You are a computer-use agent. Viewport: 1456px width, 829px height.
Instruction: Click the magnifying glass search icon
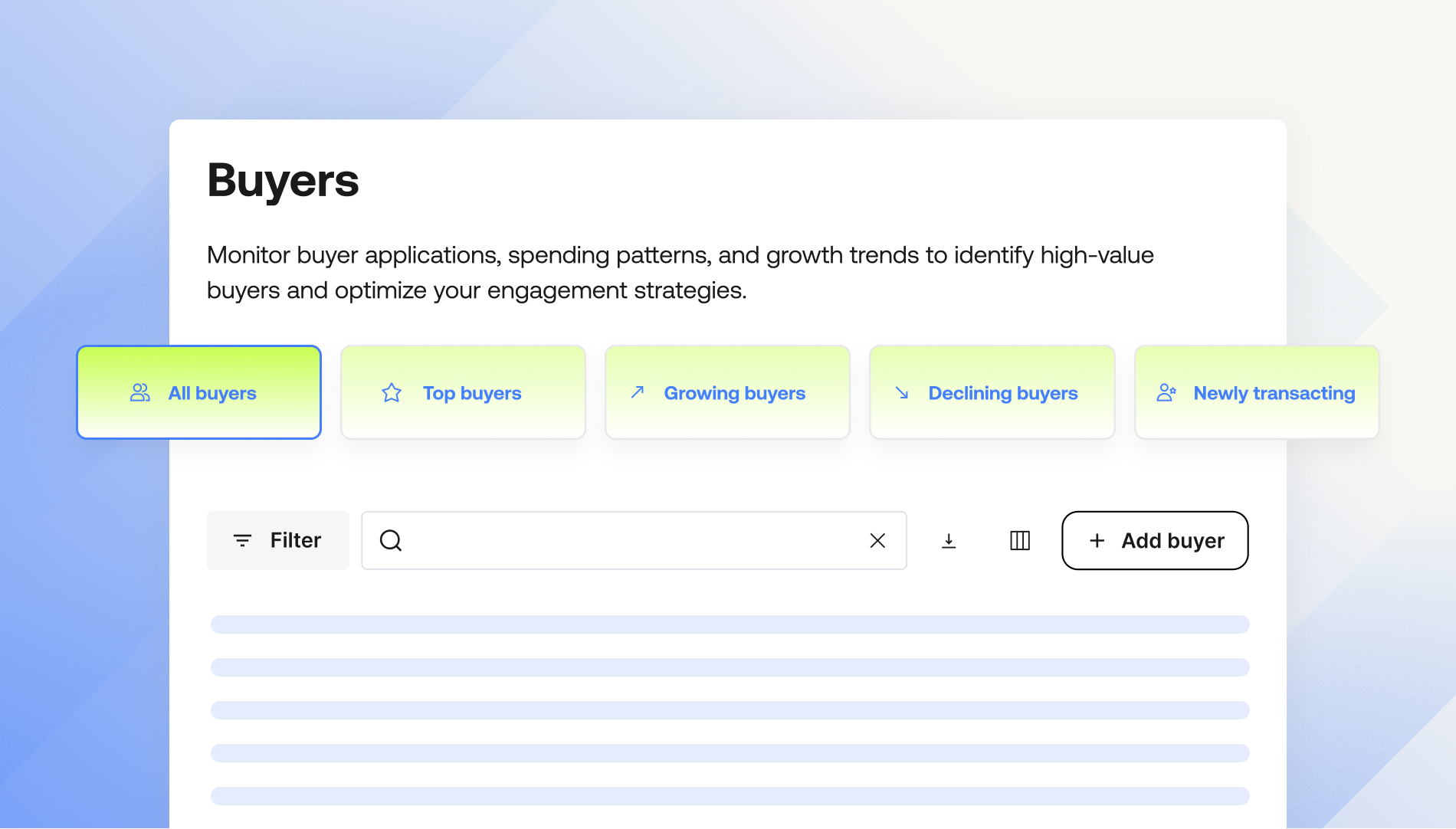coord(391,541)
